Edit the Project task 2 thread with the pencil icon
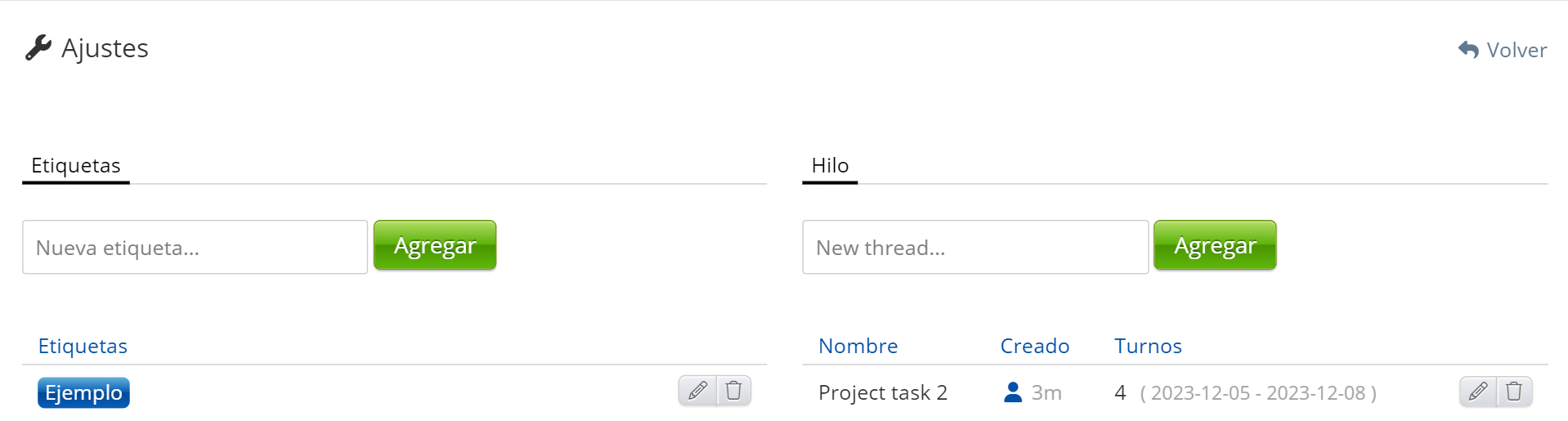Viewport: 1568px width, 421px height. (x=1478, y=392)
